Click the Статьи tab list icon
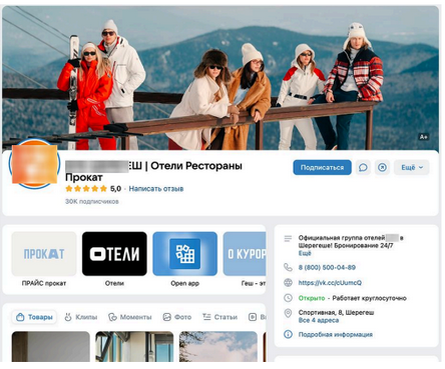 [x=207, y=317]
